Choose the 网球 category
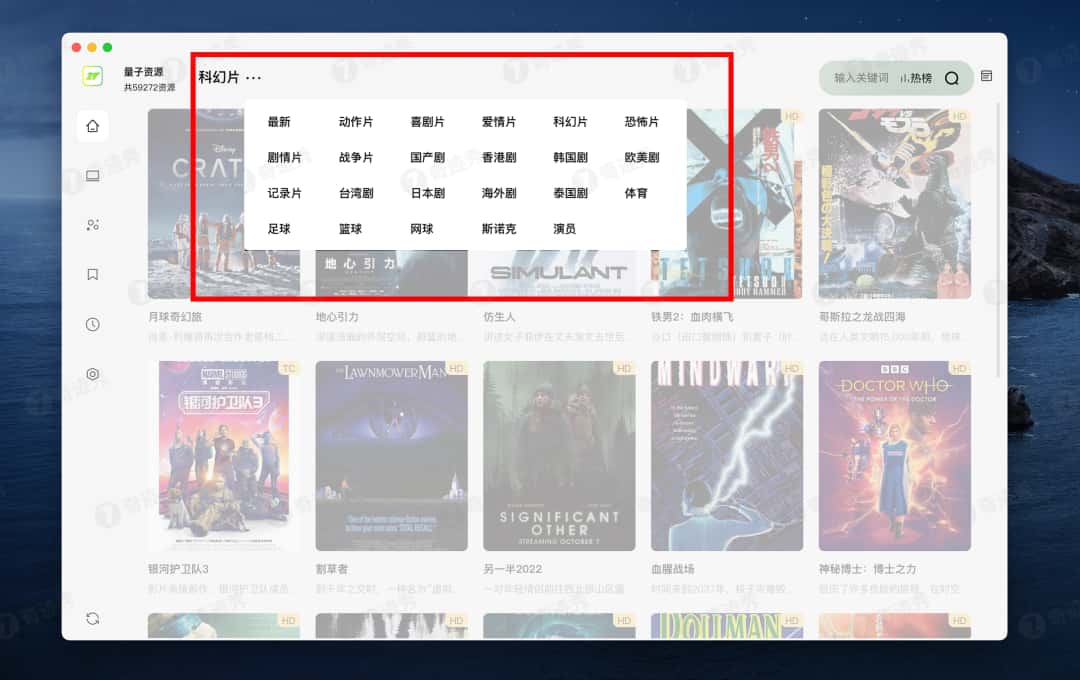 coord(422,229)
